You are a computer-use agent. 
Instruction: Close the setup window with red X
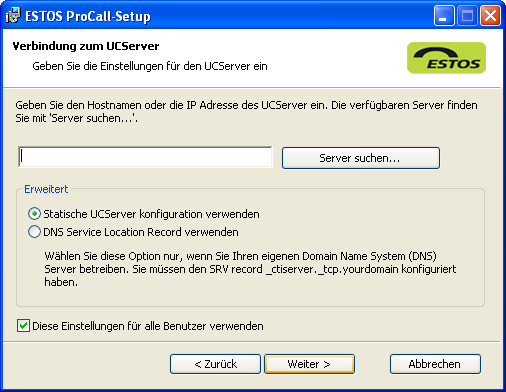pos(490,16)
